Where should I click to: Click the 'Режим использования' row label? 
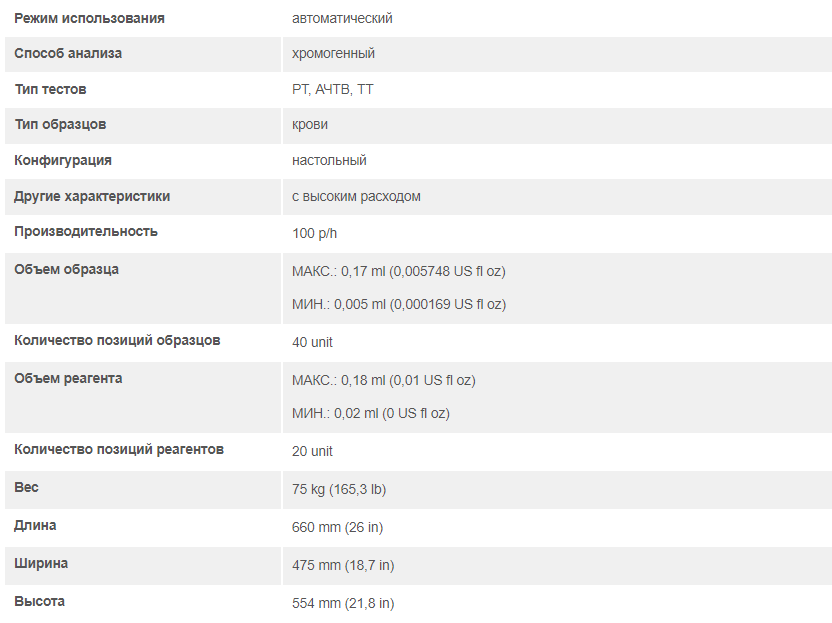(x=89, y=18)
